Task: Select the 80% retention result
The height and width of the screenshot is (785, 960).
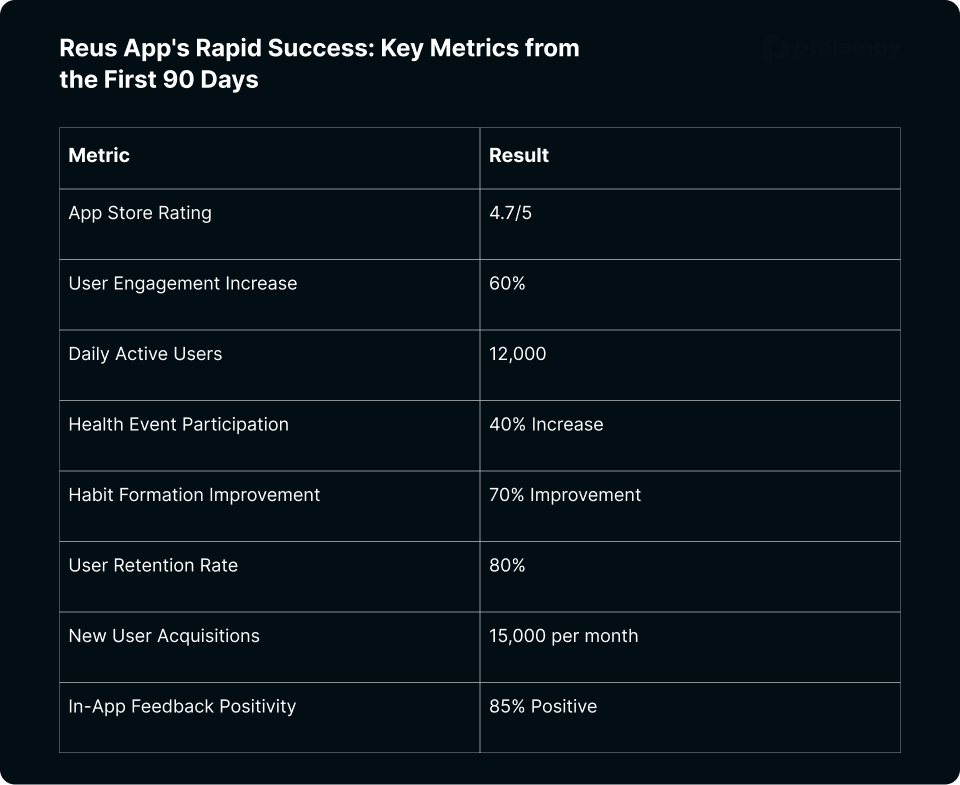Action: coord(507,565)
